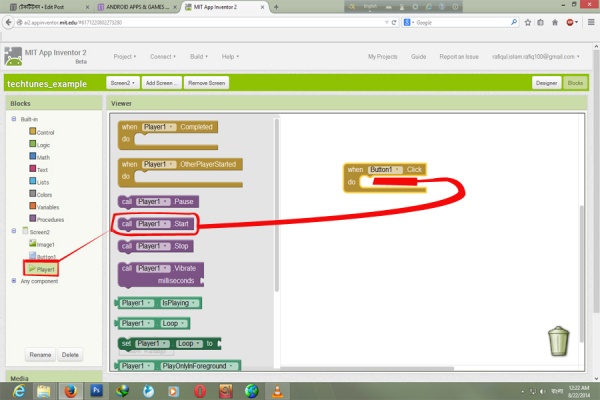
Task: Click Report an Issue link
Action: 459,57
